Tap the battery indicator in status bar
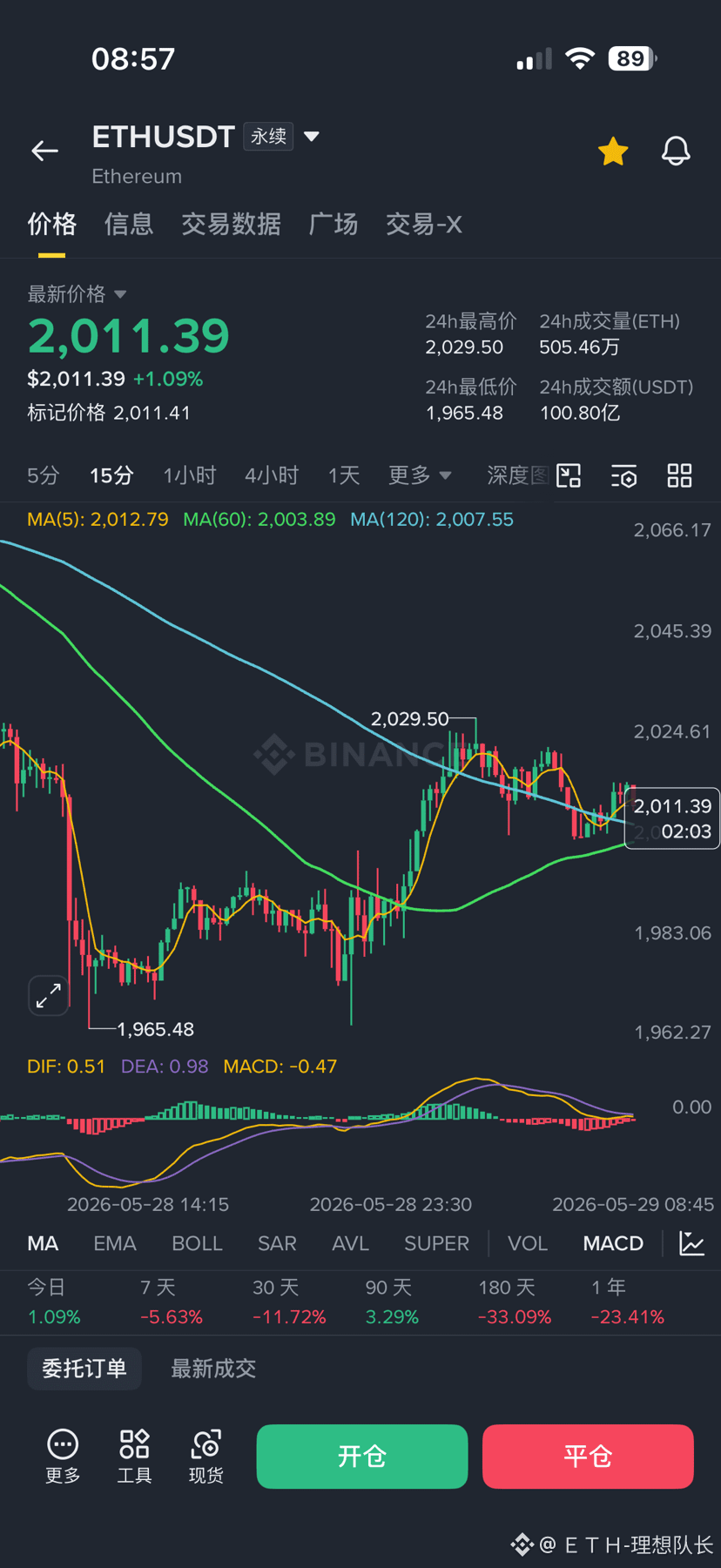 (633, 58)
